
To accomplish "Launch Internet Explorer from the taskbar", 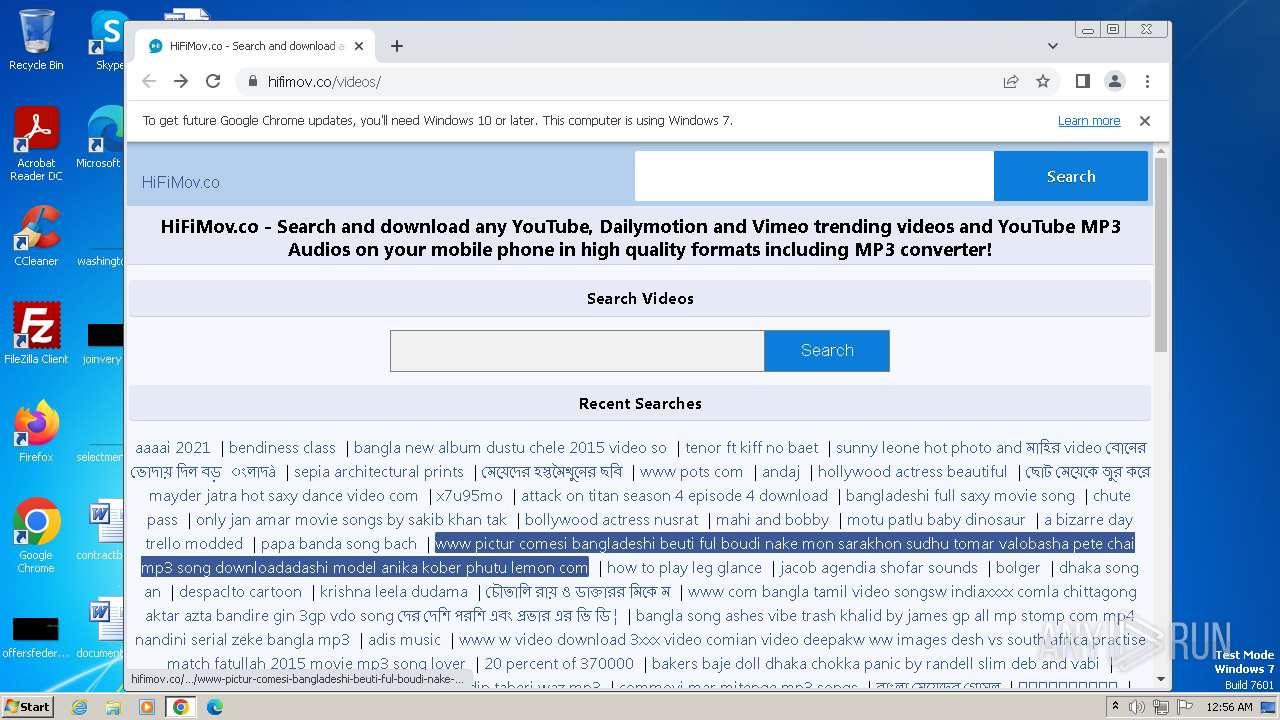I will 79,707.
